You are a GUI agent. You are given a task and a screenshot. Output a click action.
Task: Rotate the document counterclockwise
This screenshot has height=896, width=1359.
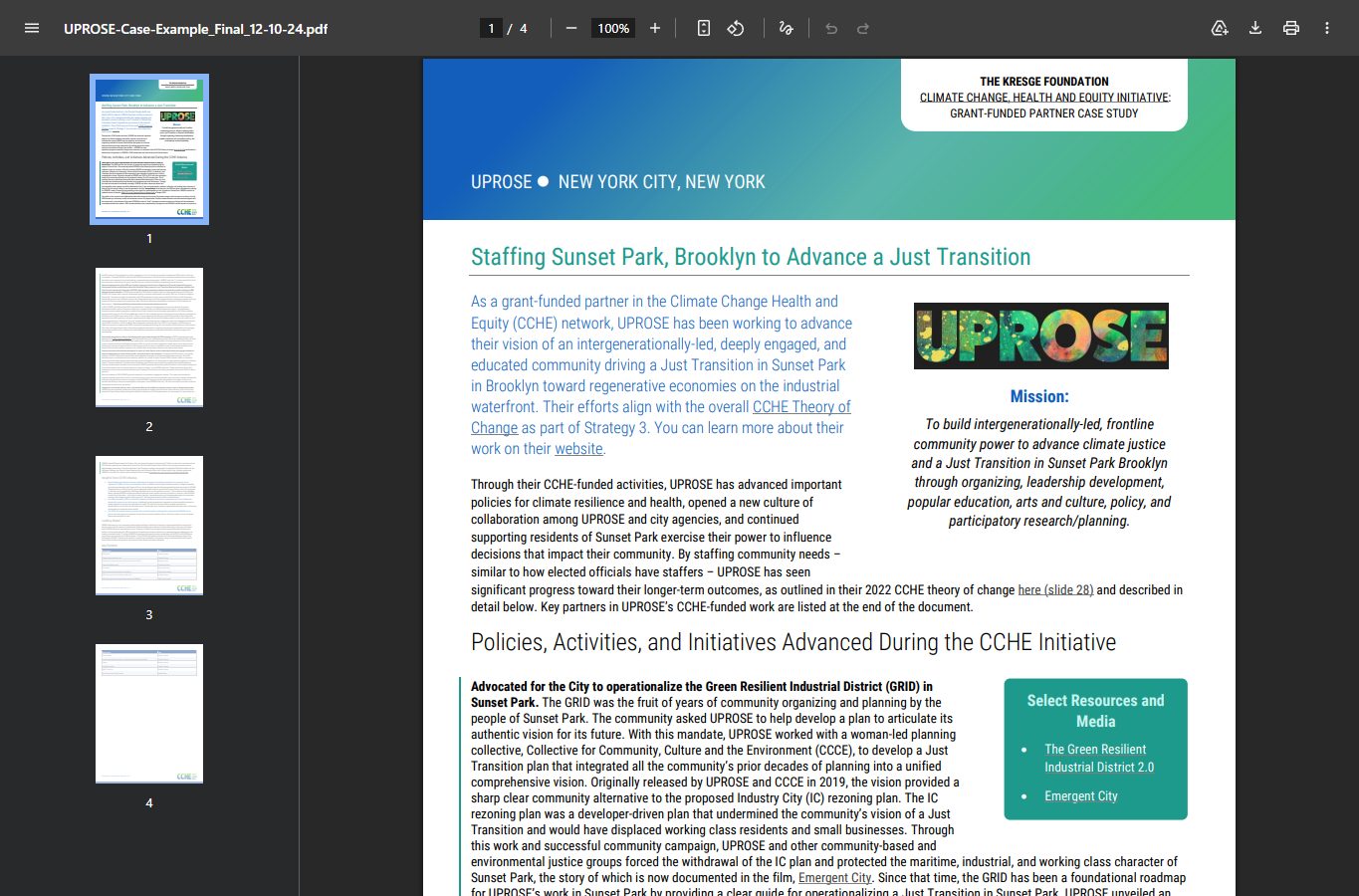point(736,28)
